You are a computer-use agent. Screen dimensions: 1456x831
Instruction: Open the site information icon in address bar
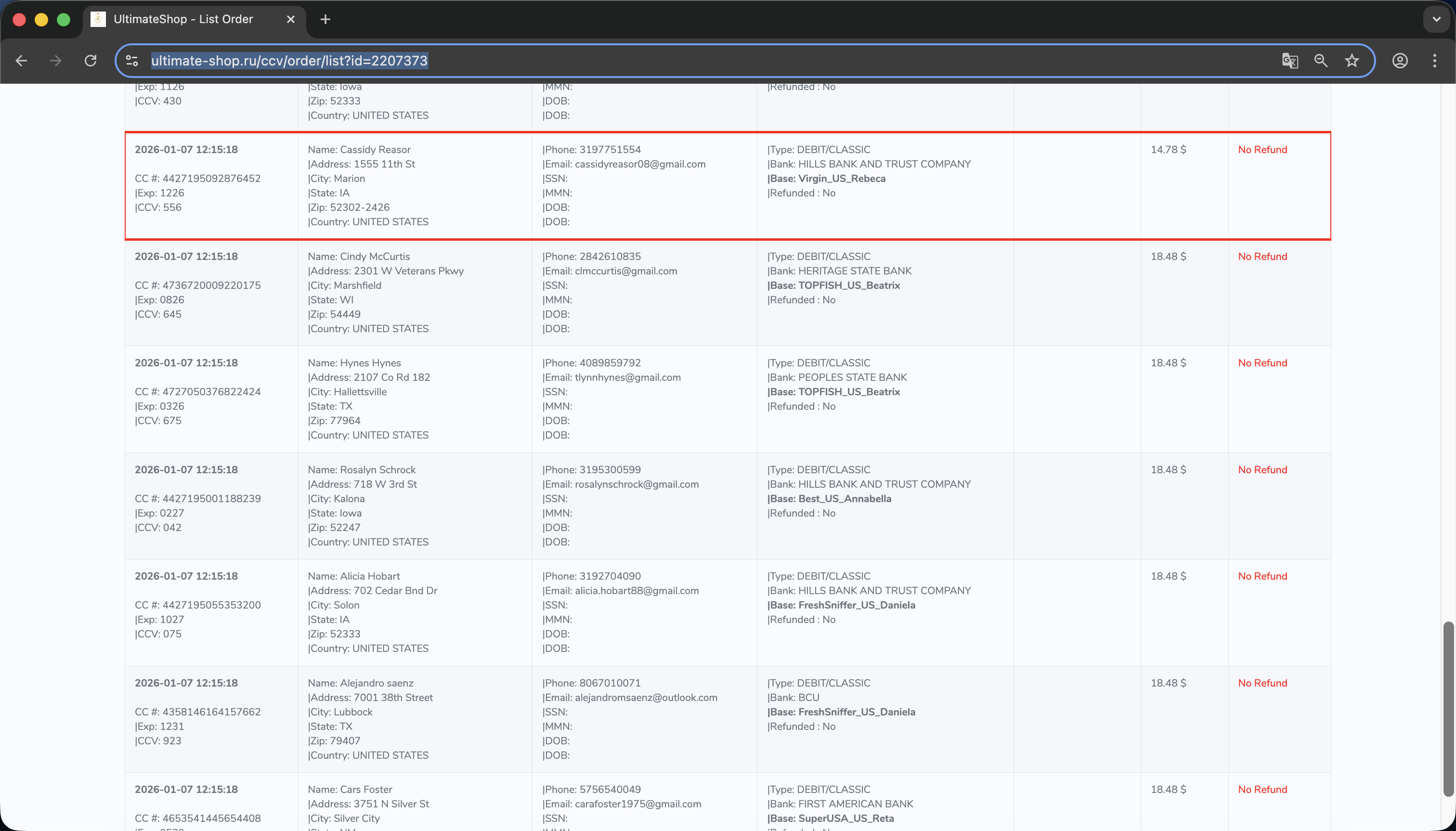pos(132,61)
